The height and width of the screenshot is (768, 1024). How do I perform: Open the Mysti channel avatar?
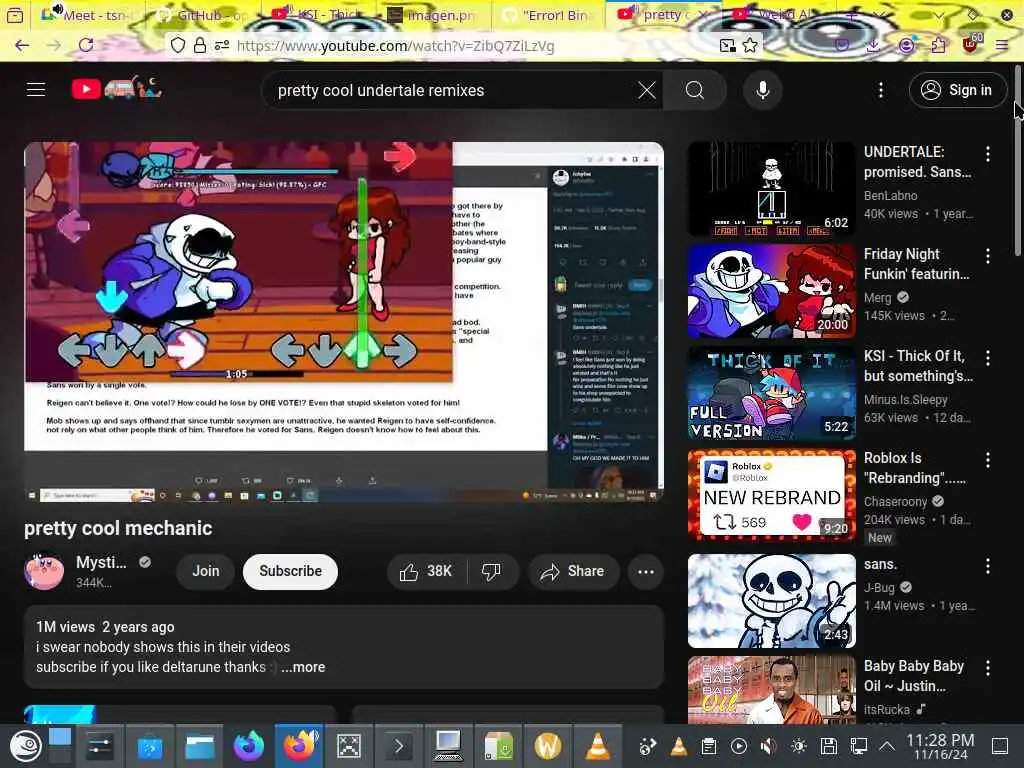point(44,571)
